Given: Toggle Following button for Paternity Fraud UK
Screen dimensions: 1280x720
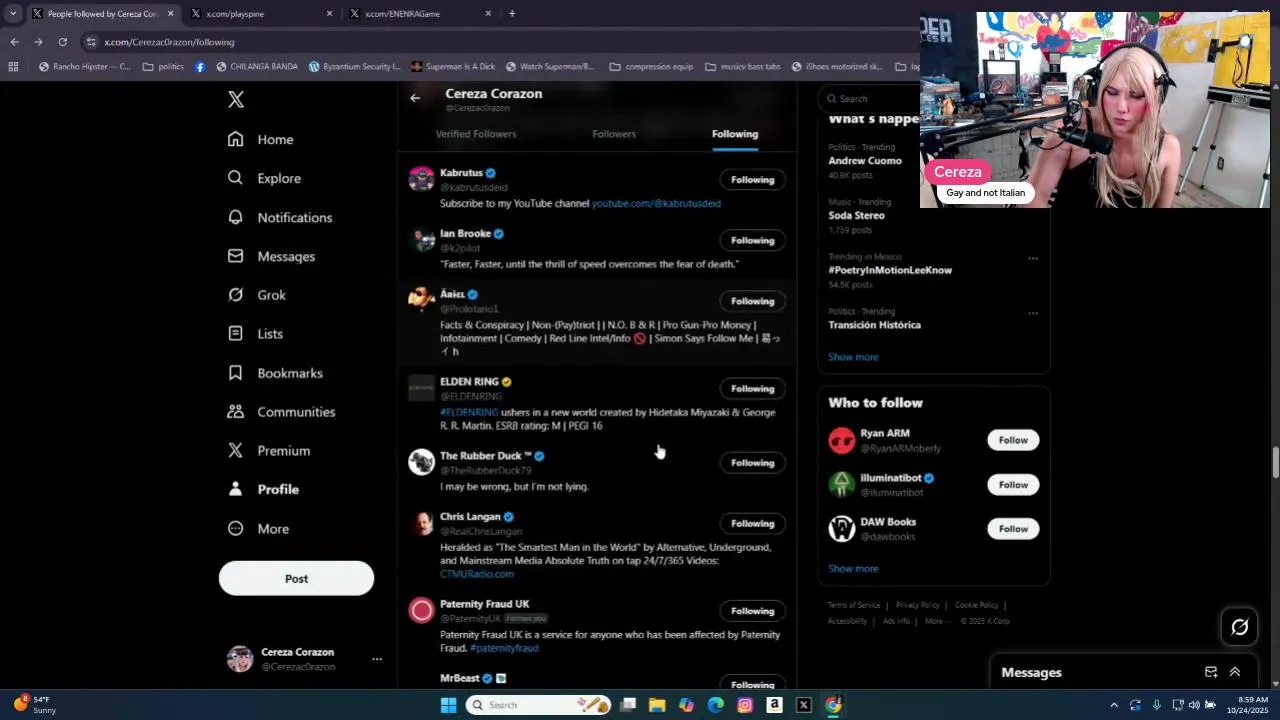Looking at the screenshot, I should [x=752, y=611].
